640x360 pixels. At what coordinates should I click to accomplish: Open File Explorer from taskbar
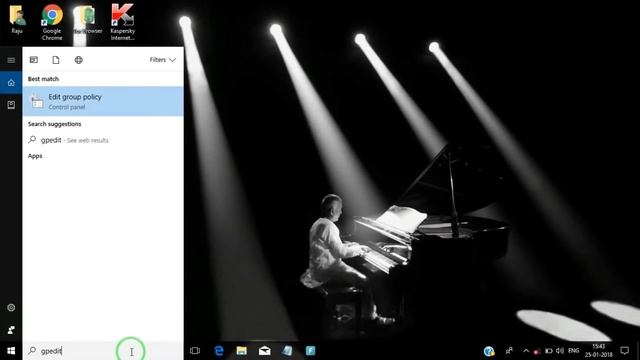(x=242, y=351)
